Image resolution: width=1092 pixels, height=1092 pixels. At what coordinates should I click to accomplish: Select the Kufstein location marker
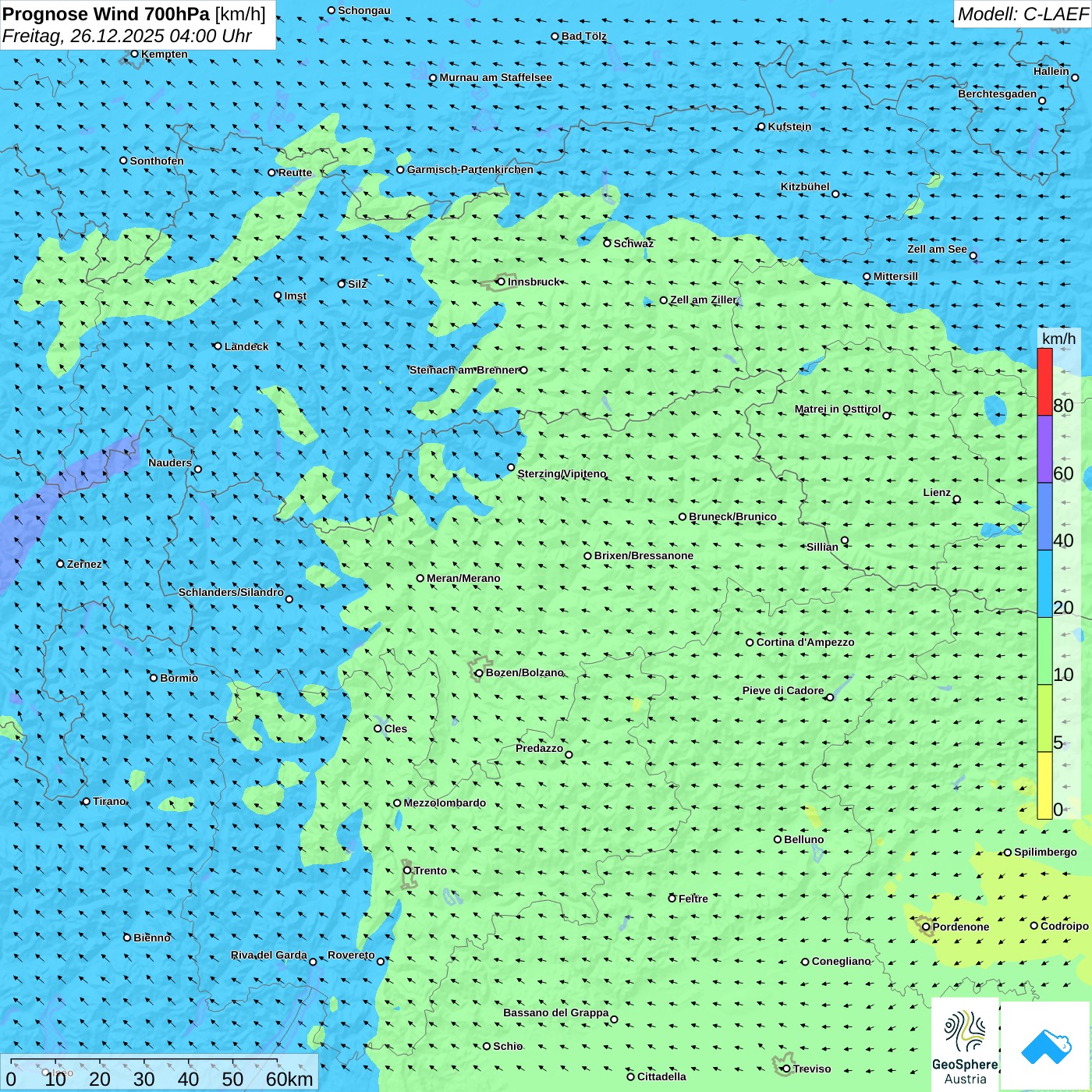pyautogui.click(x=761, y=126)
